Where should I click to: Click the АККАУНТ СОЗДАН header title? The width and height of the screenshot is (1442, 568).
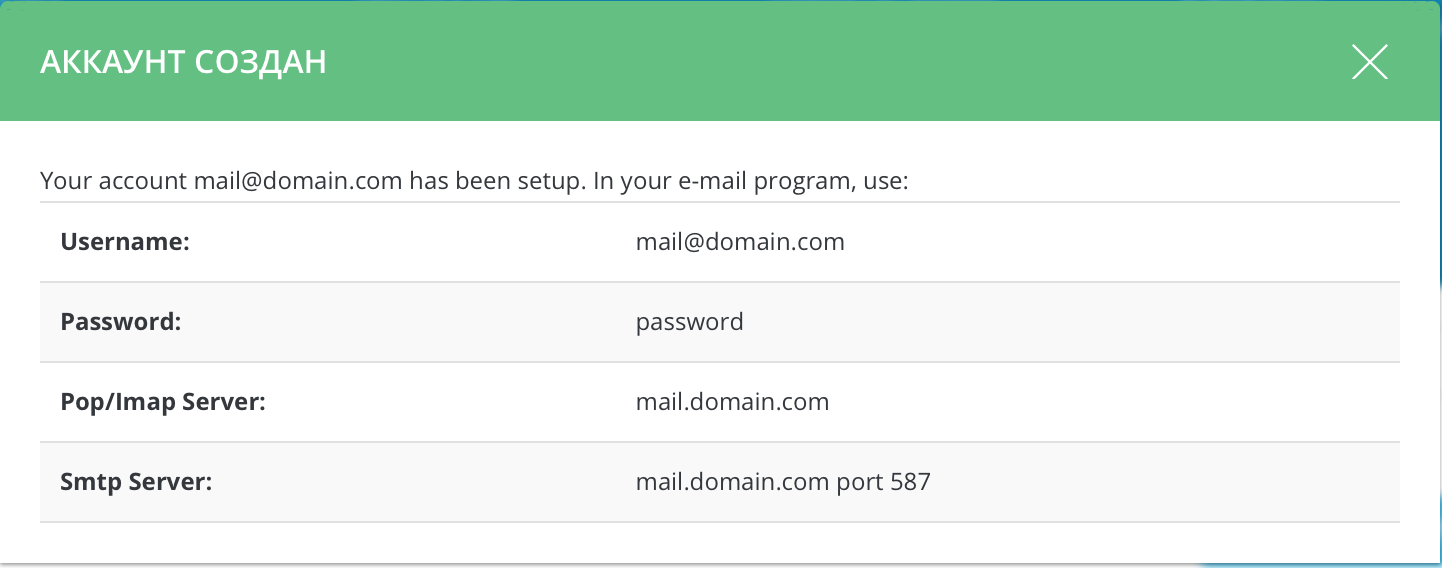pyautogui.click(x=183, y=62)
